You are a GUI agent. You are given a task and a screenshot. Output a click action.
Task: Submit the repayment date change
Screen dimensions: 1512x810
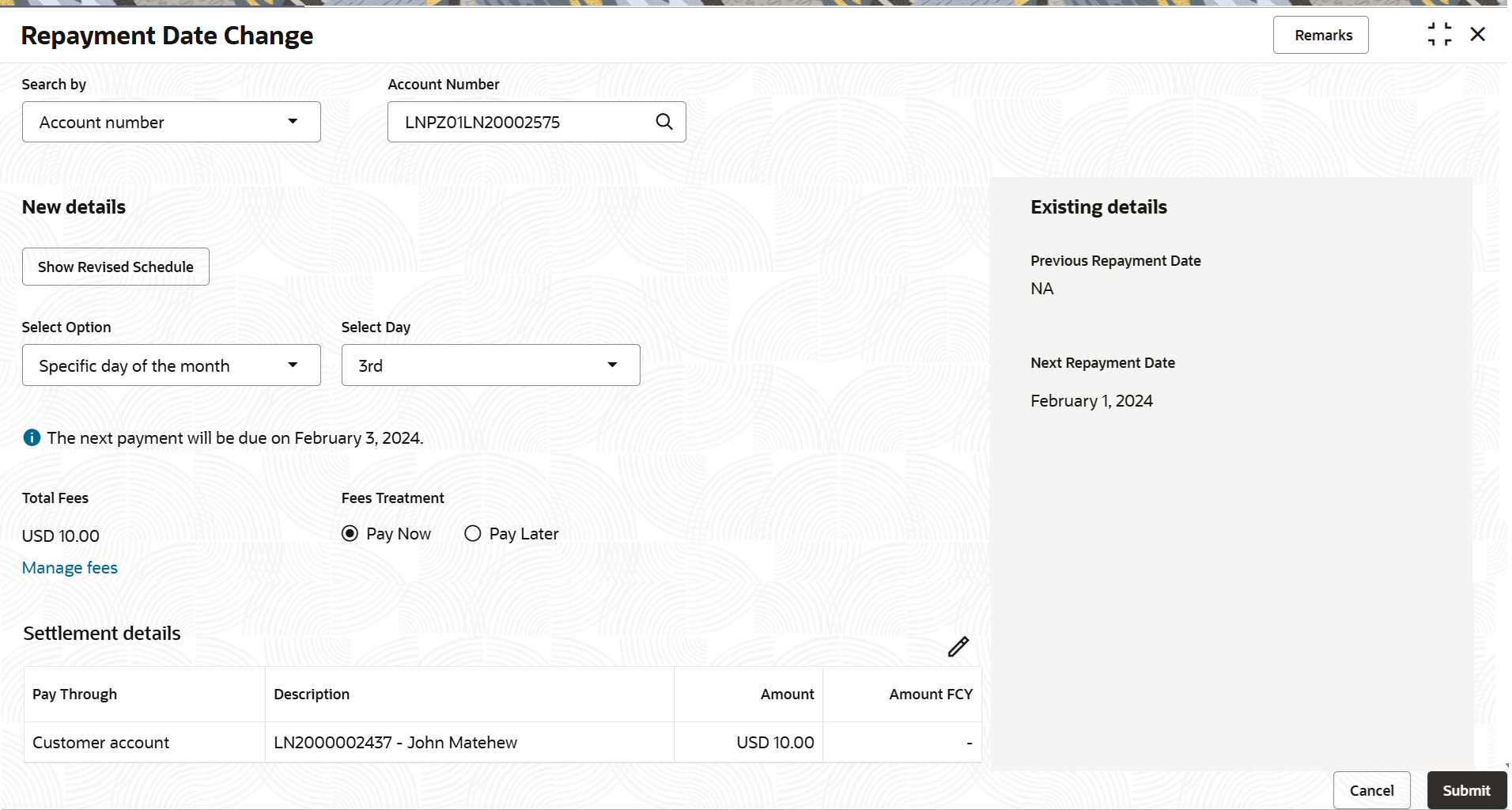[x=1467, y=790]
